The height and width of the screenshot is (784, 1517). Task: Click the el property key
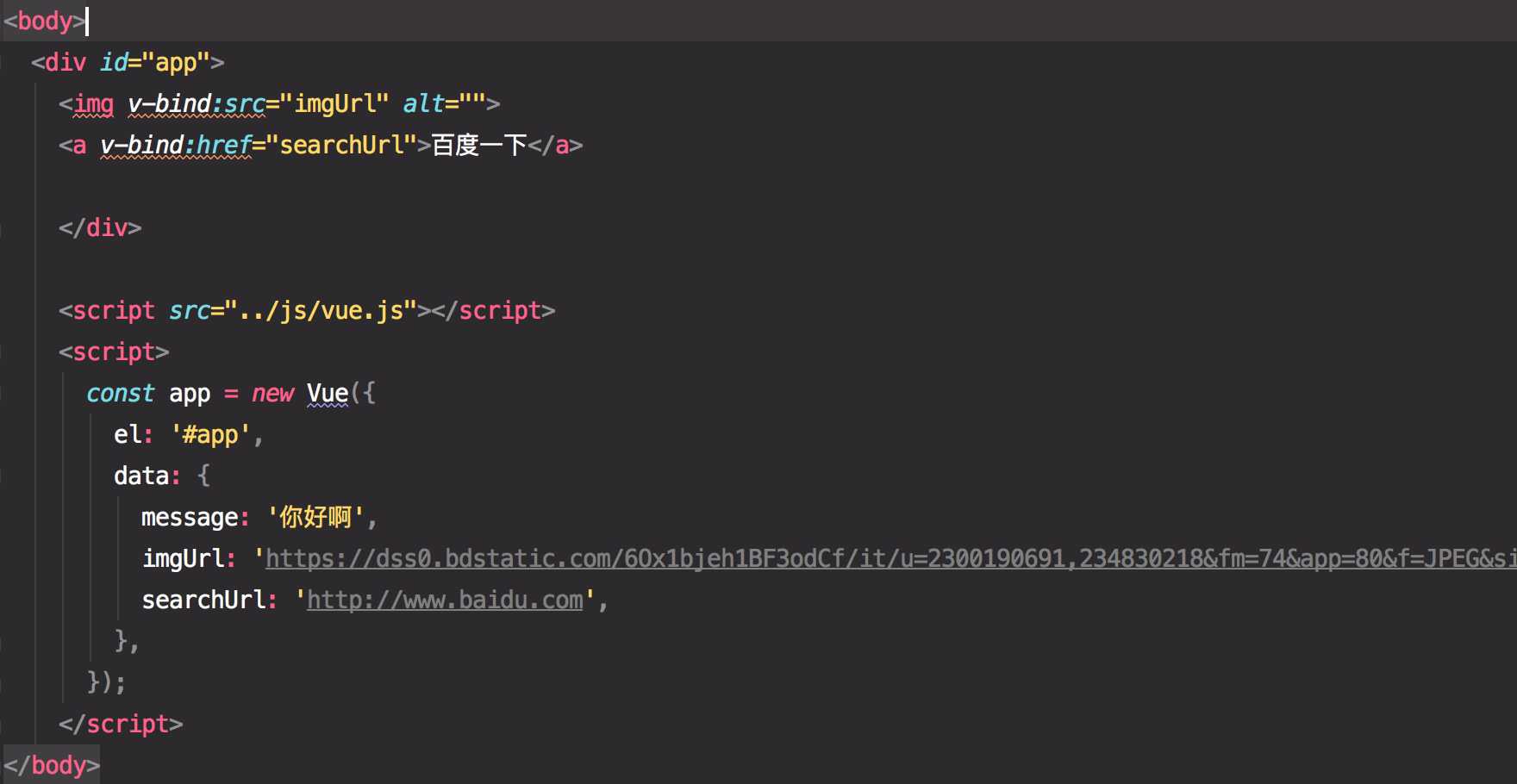(x=128, y=434)
